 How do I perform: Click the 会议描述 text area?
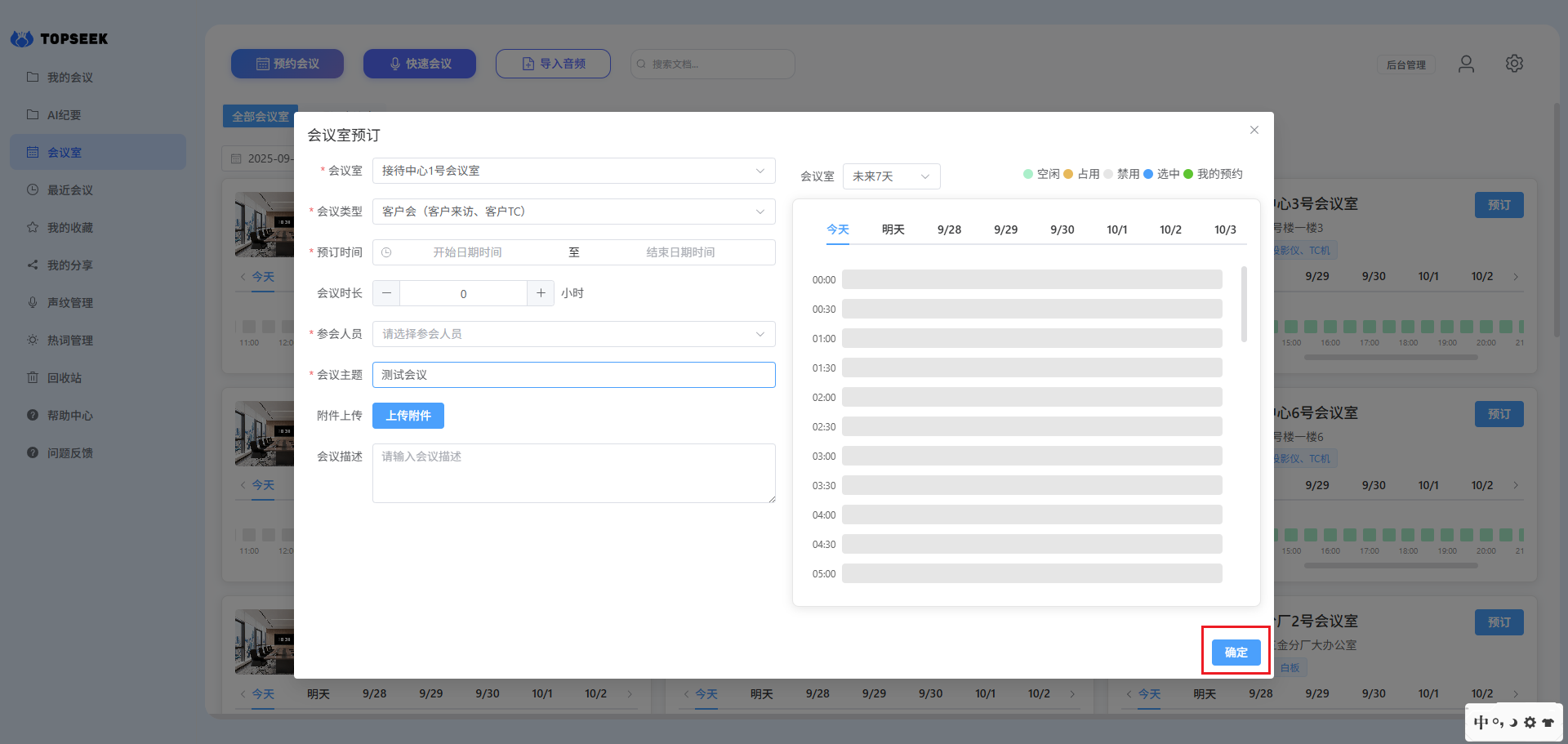(x=573, y=473)
